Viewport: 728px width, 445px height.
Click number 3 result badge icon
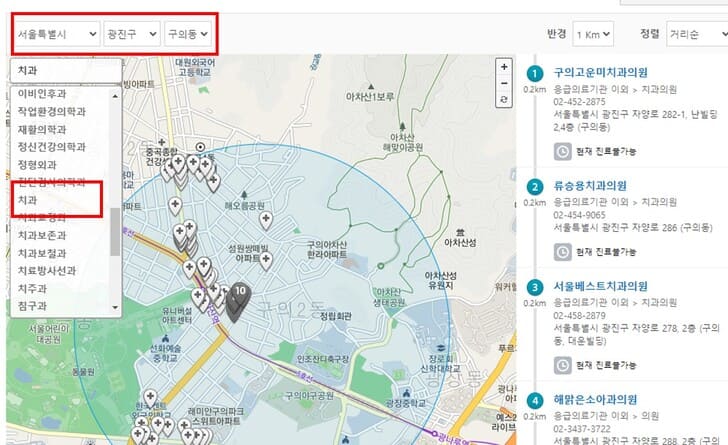535,287
